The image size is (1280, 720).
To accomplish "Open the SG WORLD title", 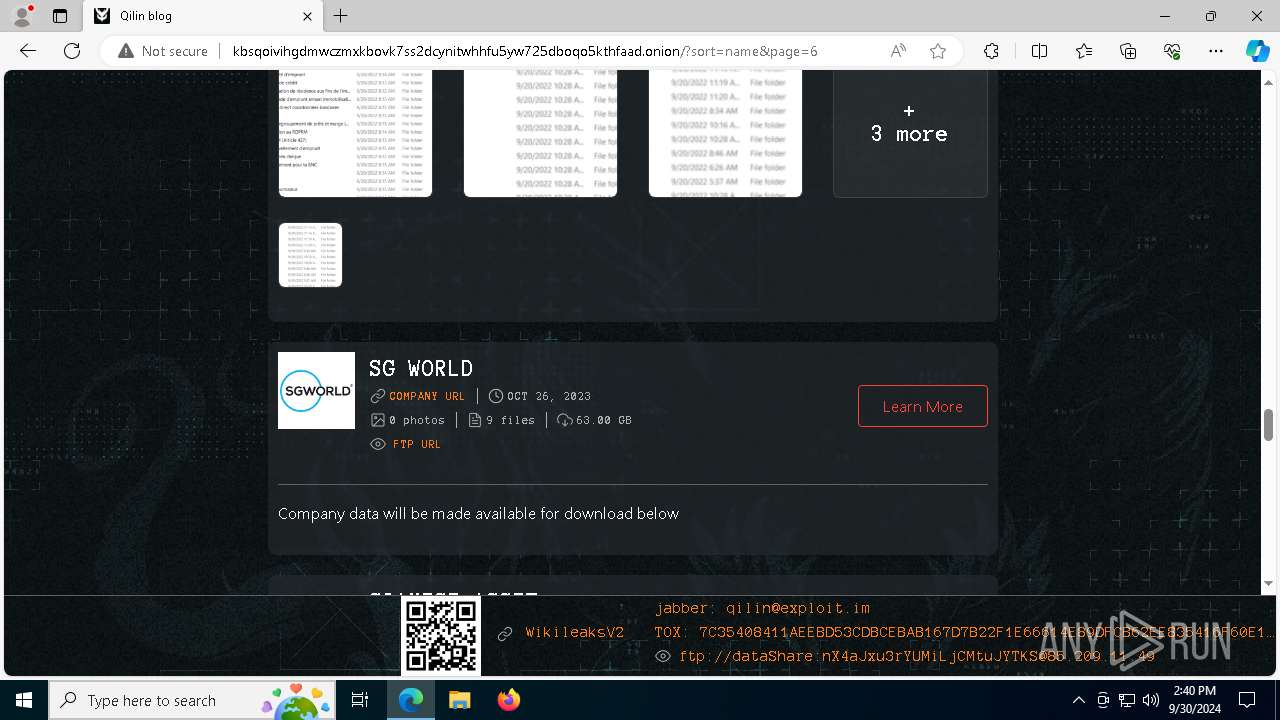I will click(x=421, y=368).
